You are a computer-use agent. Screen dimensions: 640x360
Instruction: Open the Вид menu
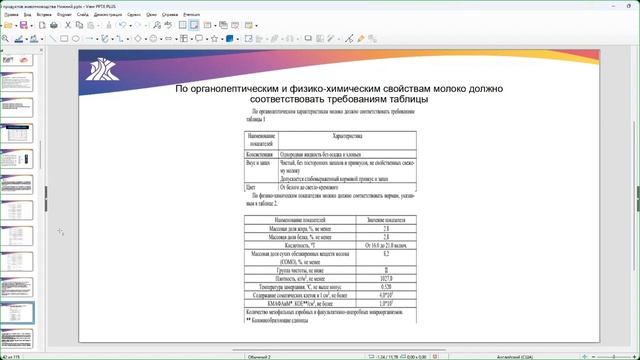click(x=27, y=14)
